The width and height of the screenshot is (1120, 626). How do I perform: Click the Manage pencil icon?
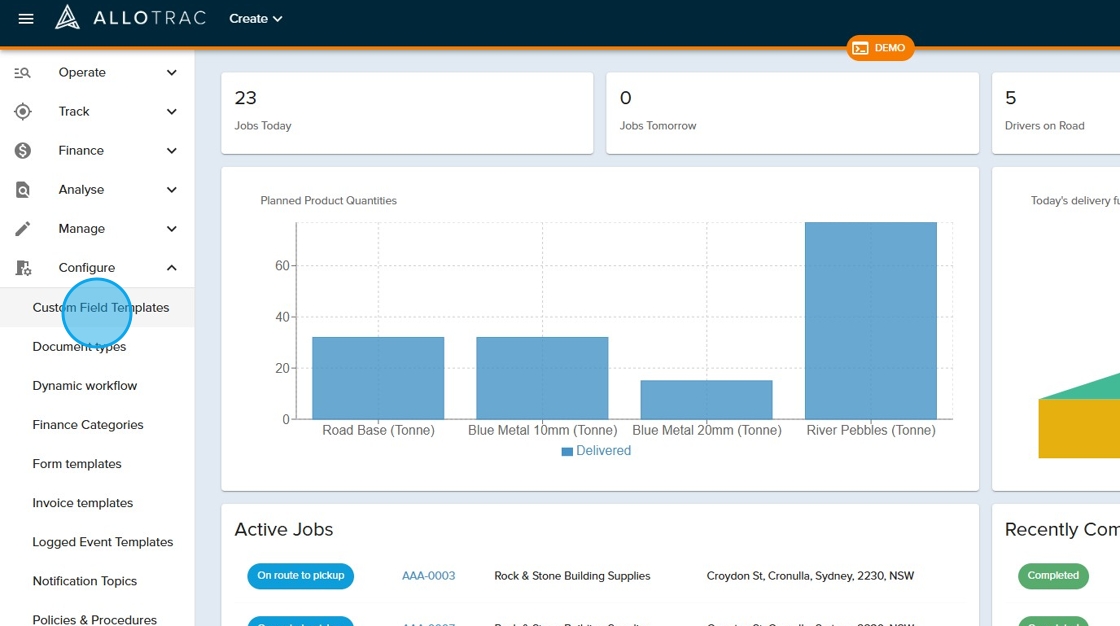pos(23,229)
